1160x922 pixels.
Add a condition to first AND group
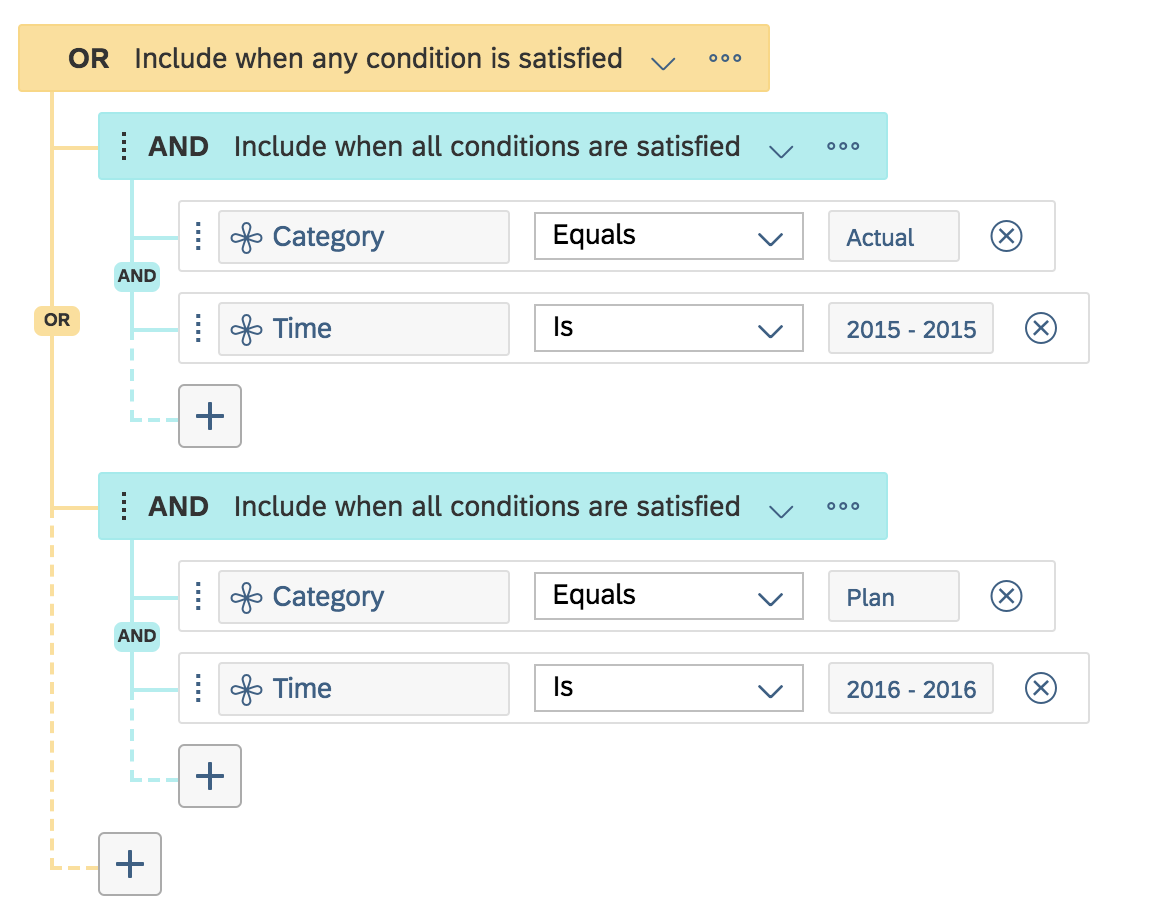210,415
